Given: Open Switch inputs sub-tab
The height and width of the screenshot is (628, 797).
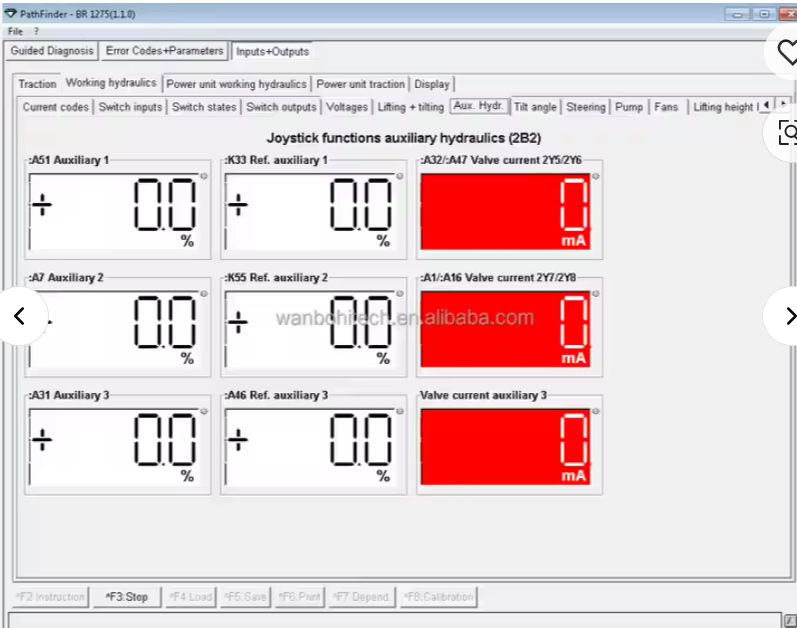Looking at the screenshot, I should (x=130, y=107).
